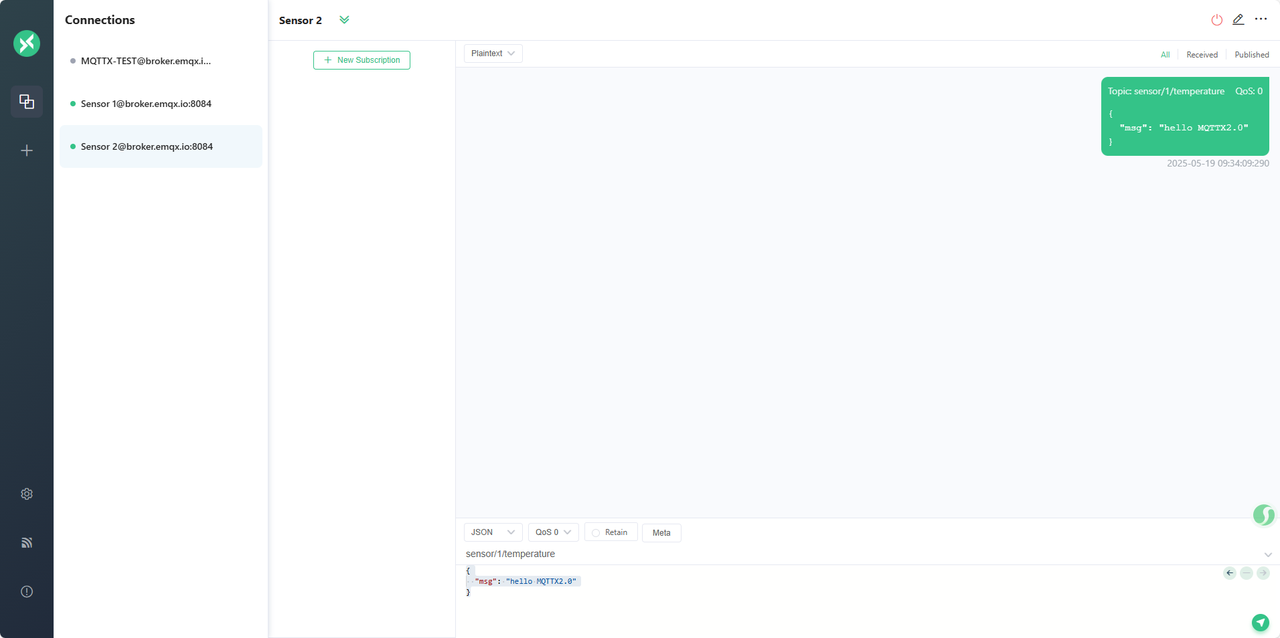
Task: Edit connection with the pencil icon
Action: coord(1238,20)
